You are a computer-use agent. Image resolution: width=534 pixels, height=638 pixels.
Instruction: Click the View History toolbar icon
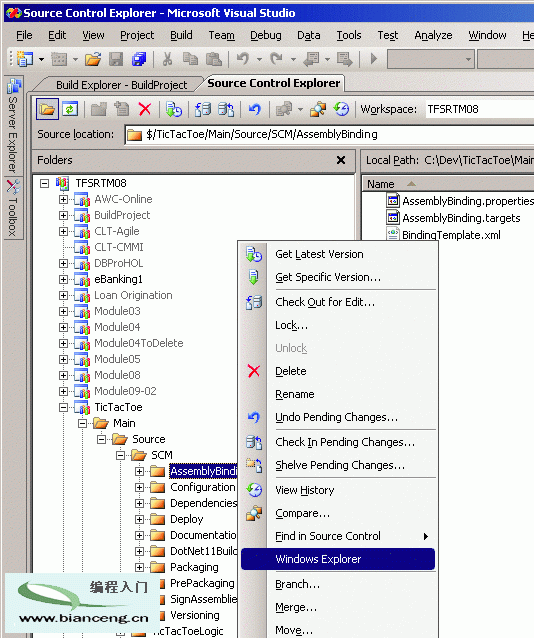(x=341, y=109)
